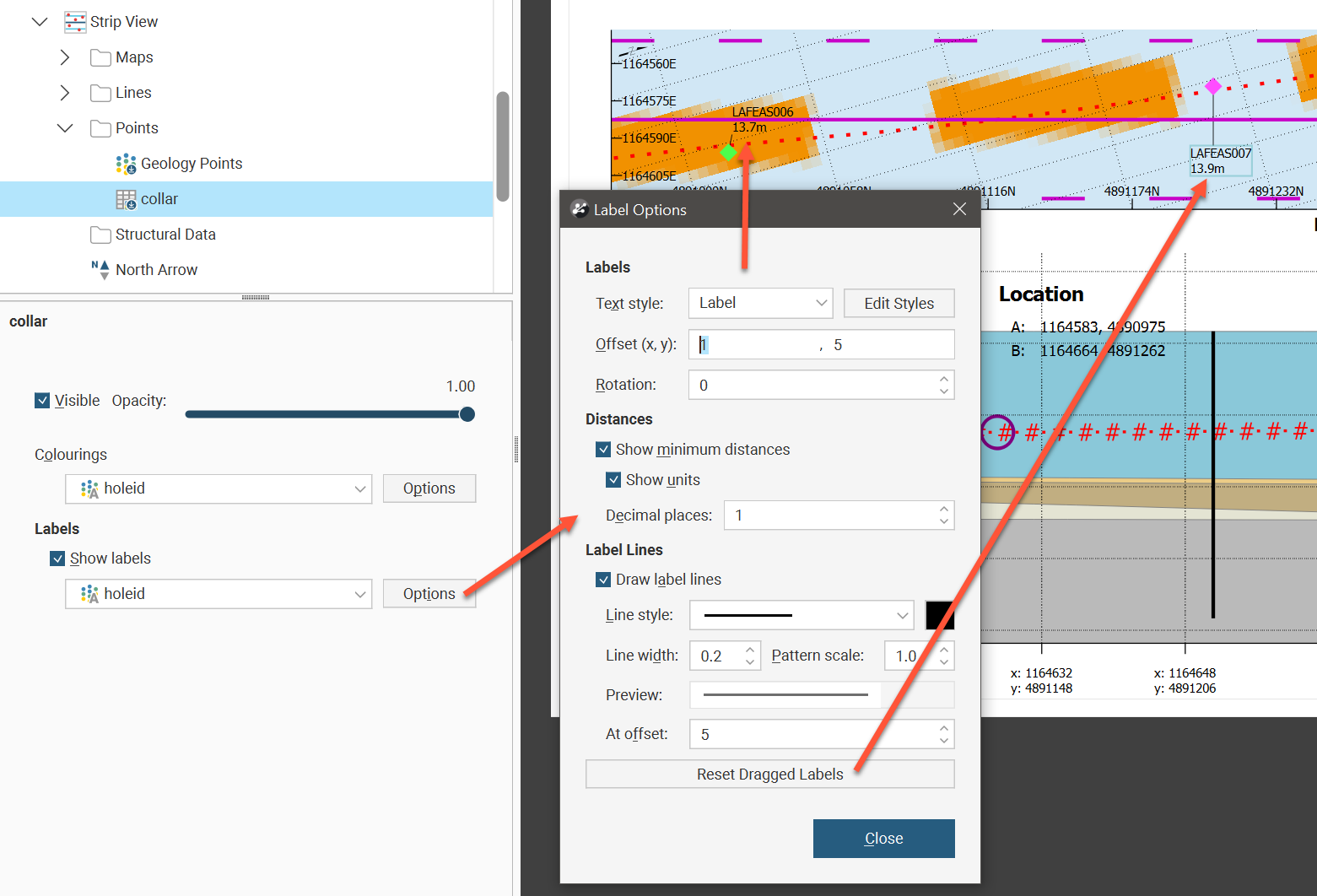Click the Strip View icon in tree
The width and height of the screenshot is (1317, 896).
click(75, 22)
